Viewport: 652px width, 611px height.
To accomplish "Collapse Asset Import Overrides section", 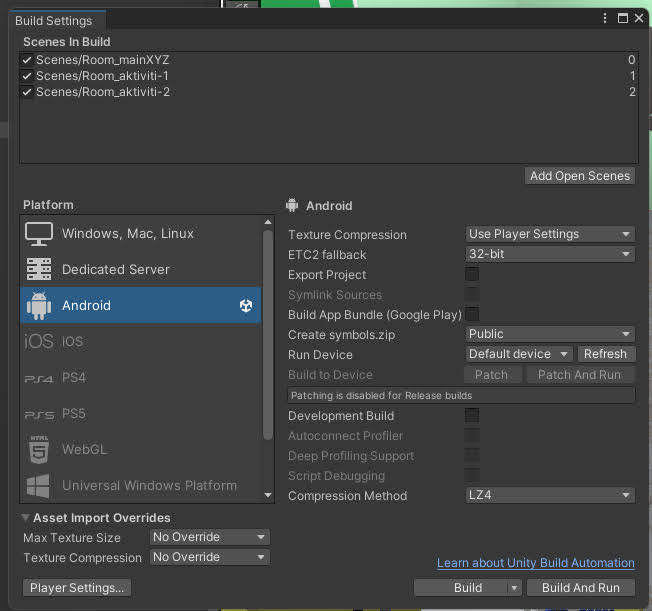I will pyautogui.click(x=25, y=517).
